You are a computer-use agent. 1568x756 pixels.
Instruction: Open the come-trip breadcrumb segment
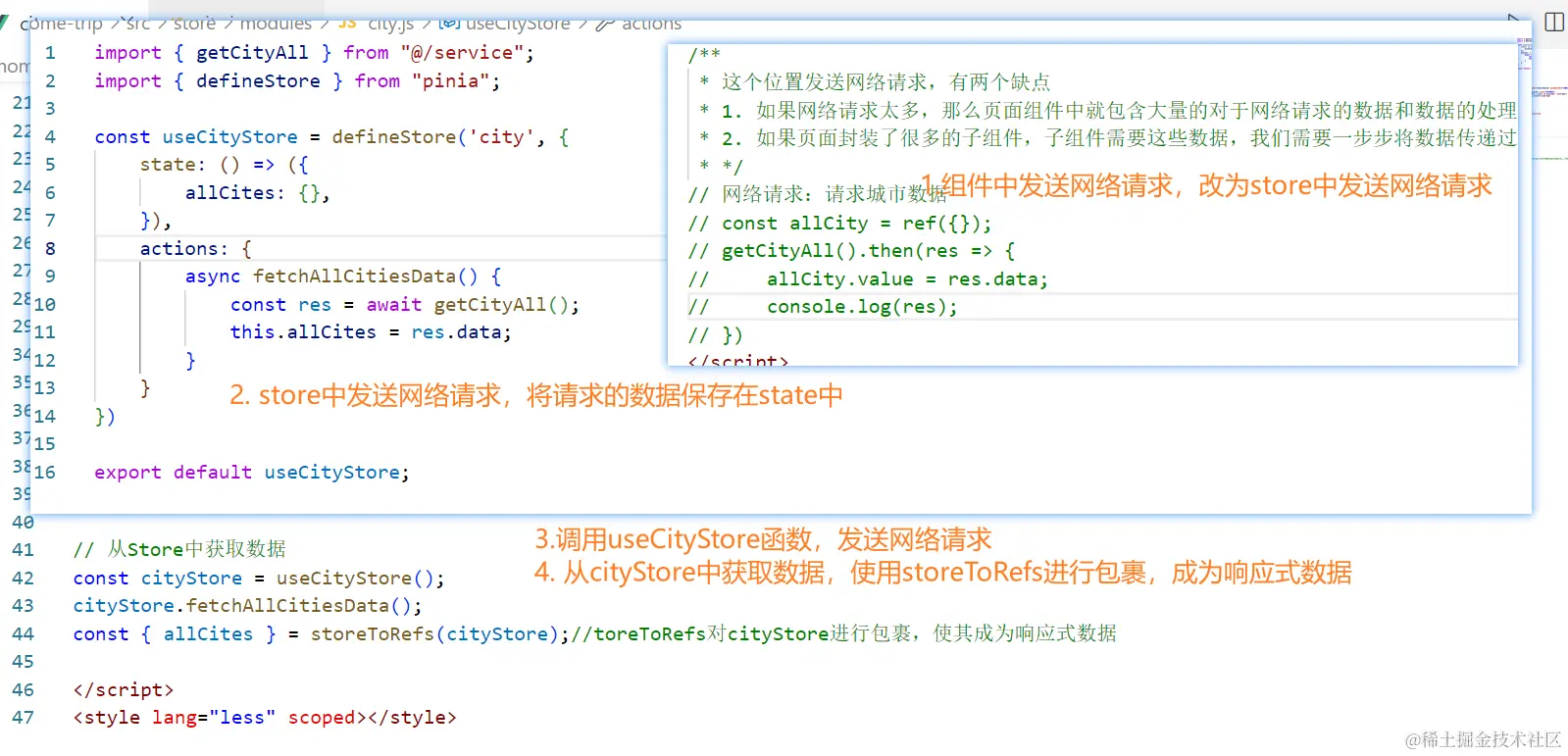pyautogui.click(x=61, y=22)
